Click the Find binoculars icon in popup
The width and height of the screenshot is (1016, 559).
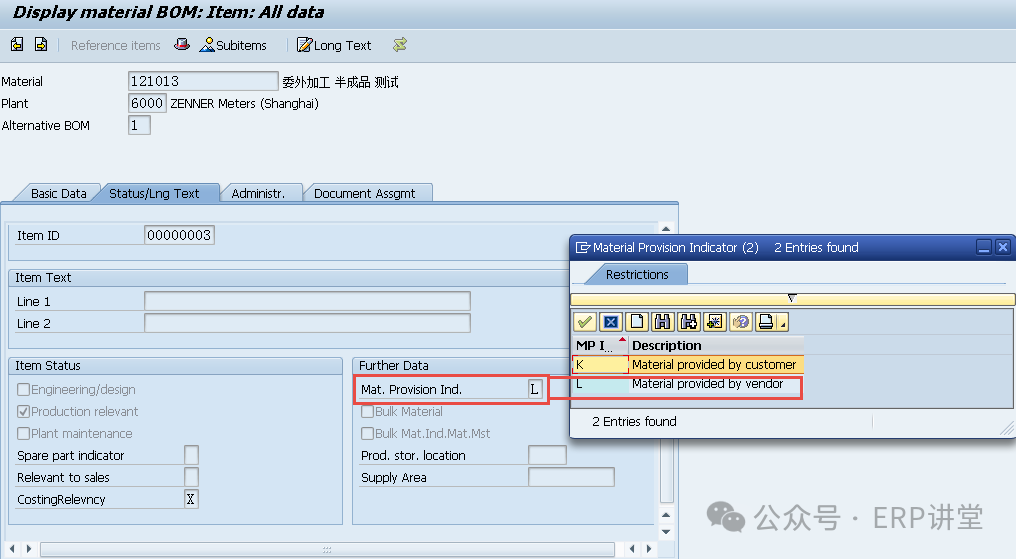click(662, 322)
